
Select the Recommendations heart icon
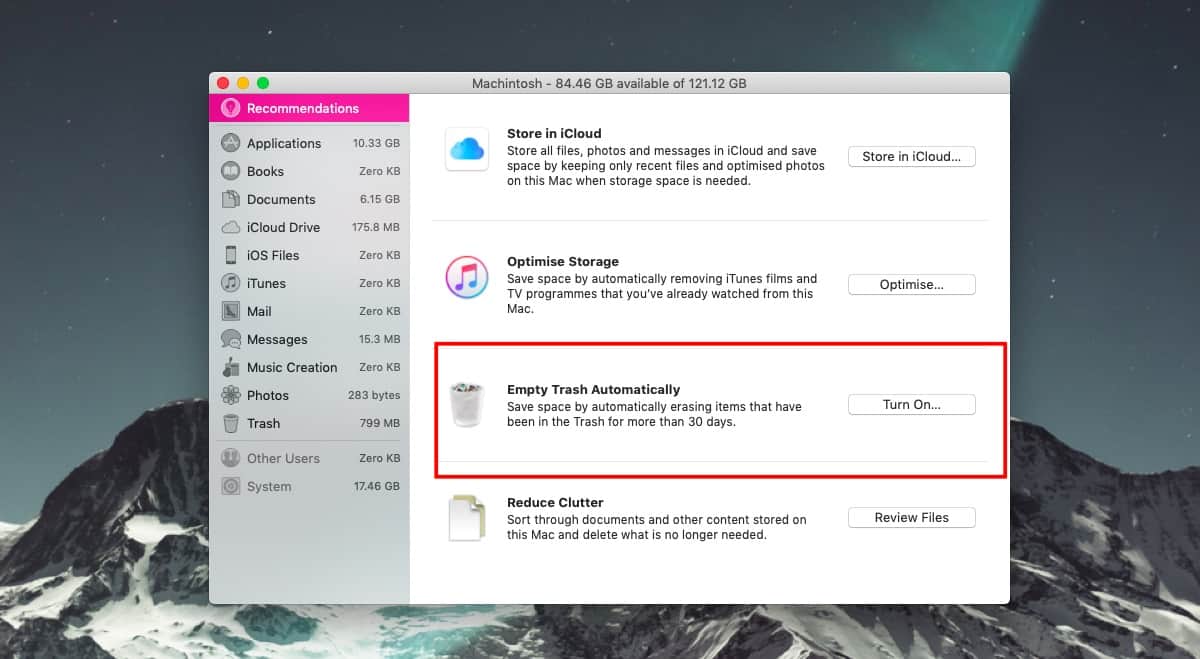231,108
